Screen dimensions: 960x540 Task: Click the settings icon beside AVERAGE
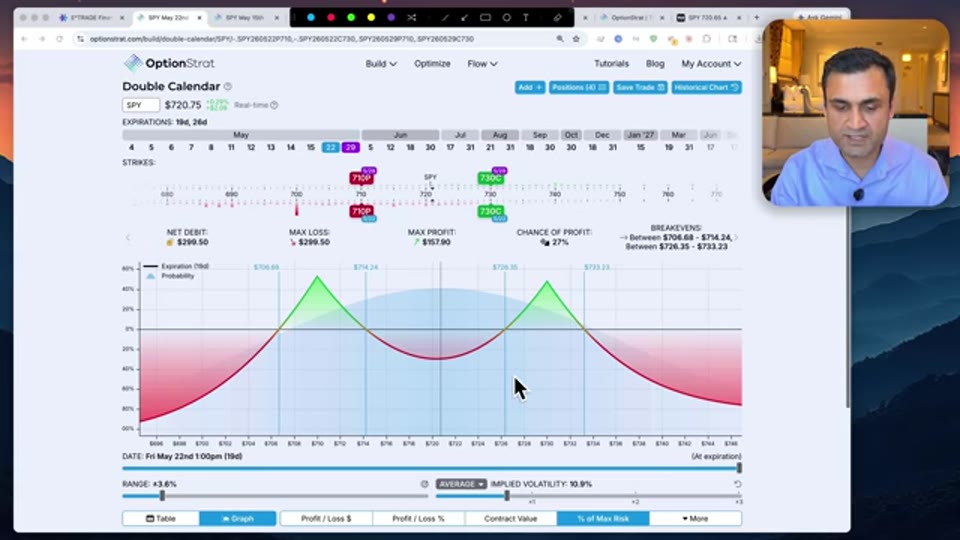(424, 484)
